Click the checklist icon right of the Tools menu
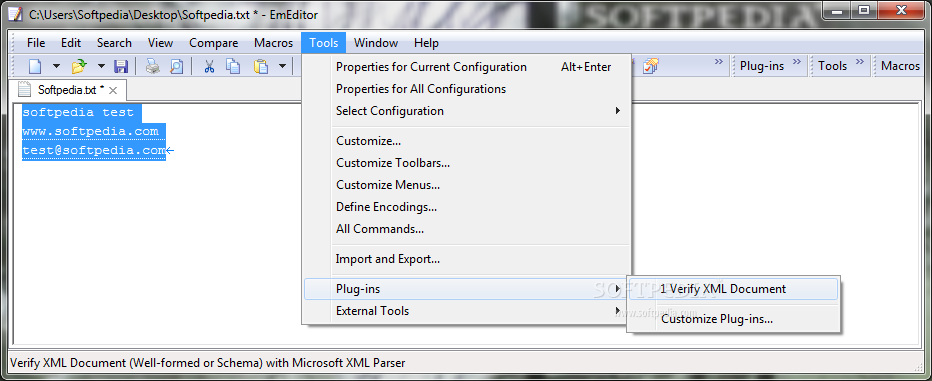 pyautogui.click(x=650, y=66)
